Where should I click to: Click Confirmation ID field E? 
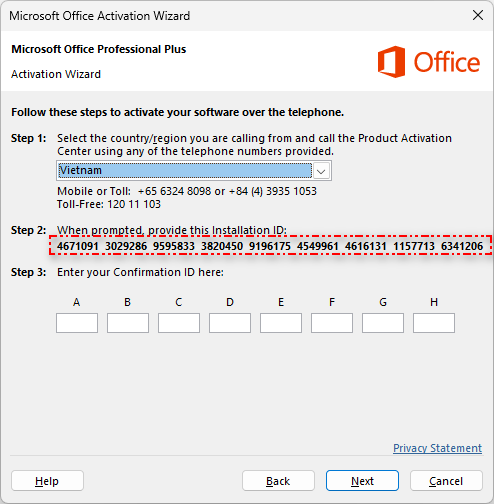pyautogui.click(x=281, y=323)
